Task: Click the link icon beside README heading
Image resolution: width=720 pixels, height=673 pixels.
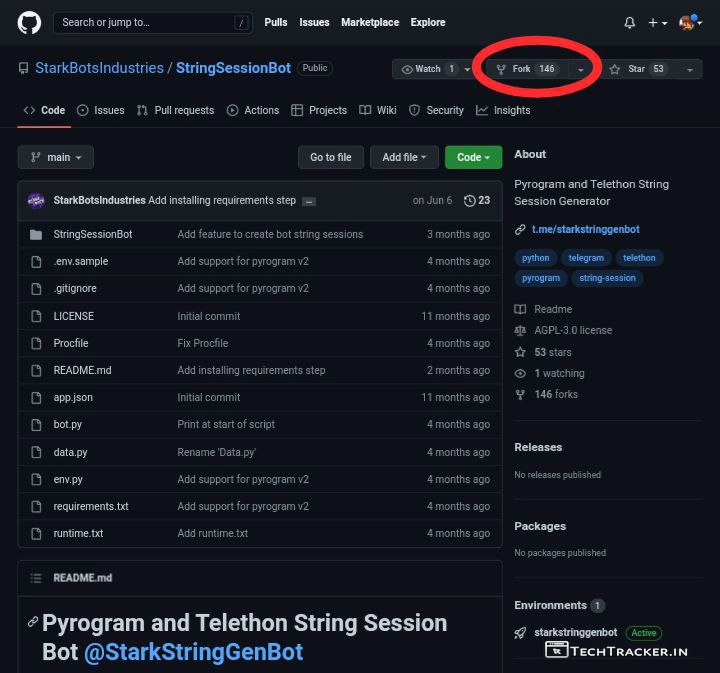Action: pos(32,622)
